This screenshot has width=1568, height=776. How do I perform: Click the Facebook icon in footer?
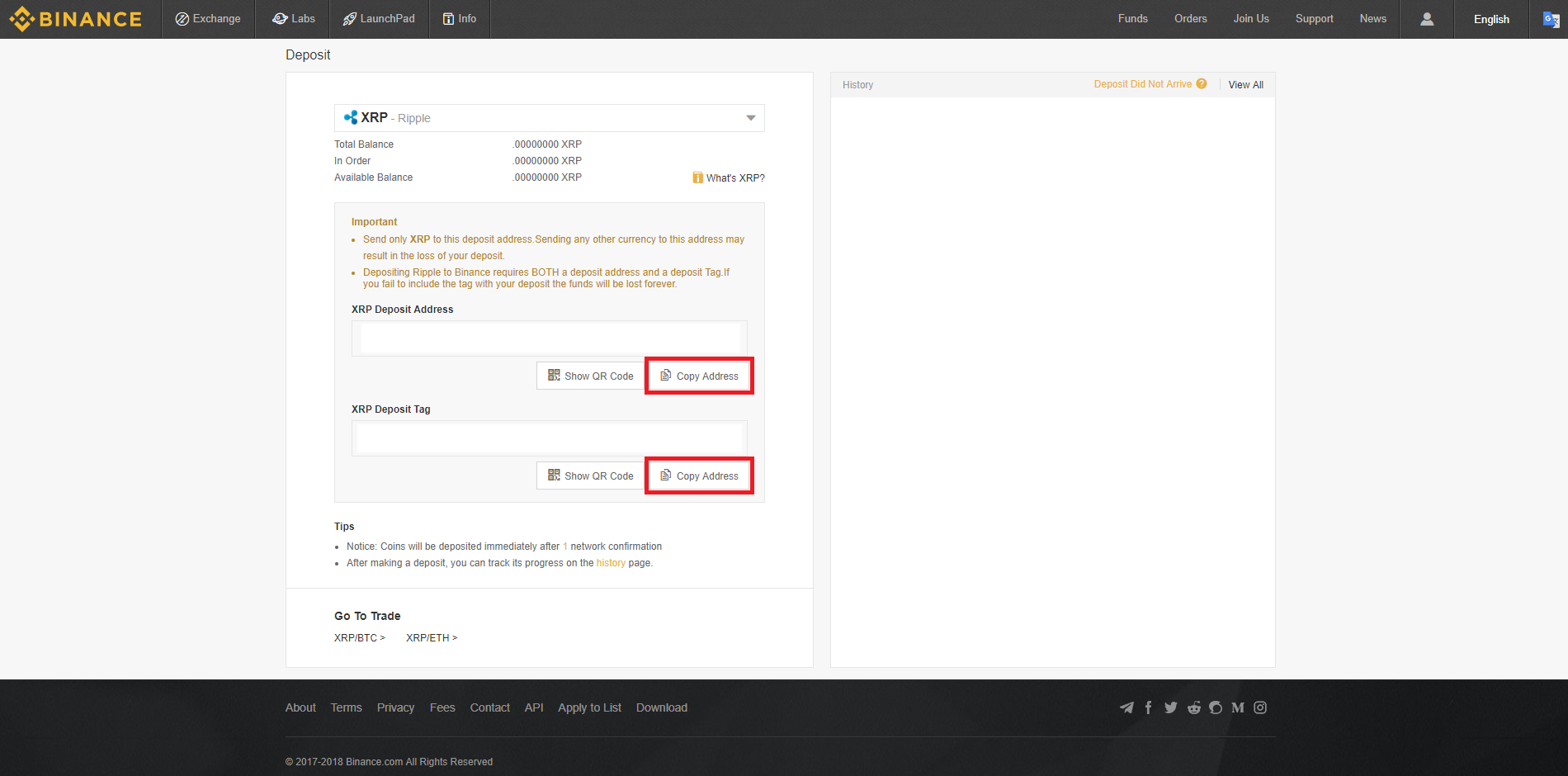click(x=1148, y=707)
